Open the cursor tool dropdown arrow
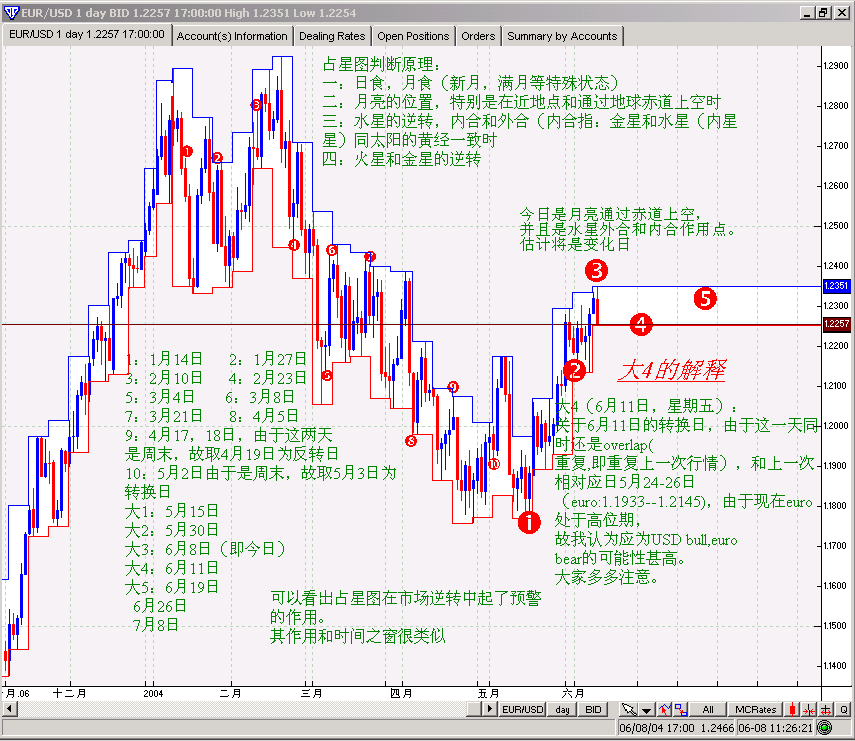Screen dimensions: 855x741 (x=647, y=709)
